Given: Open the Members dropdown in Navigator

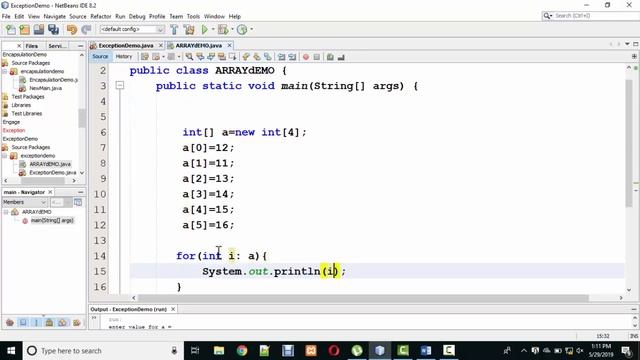Looking at the screenshot, I should point(24,202).
